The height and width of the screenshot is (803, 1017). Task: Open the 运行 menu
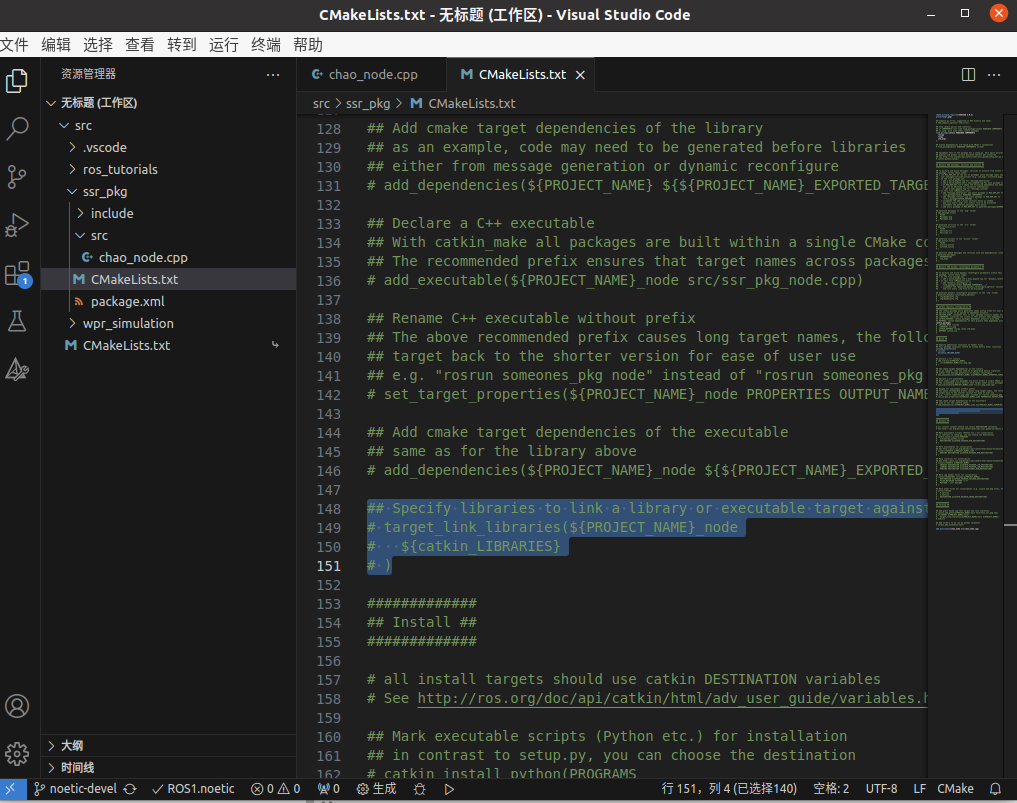click(224, 45)
